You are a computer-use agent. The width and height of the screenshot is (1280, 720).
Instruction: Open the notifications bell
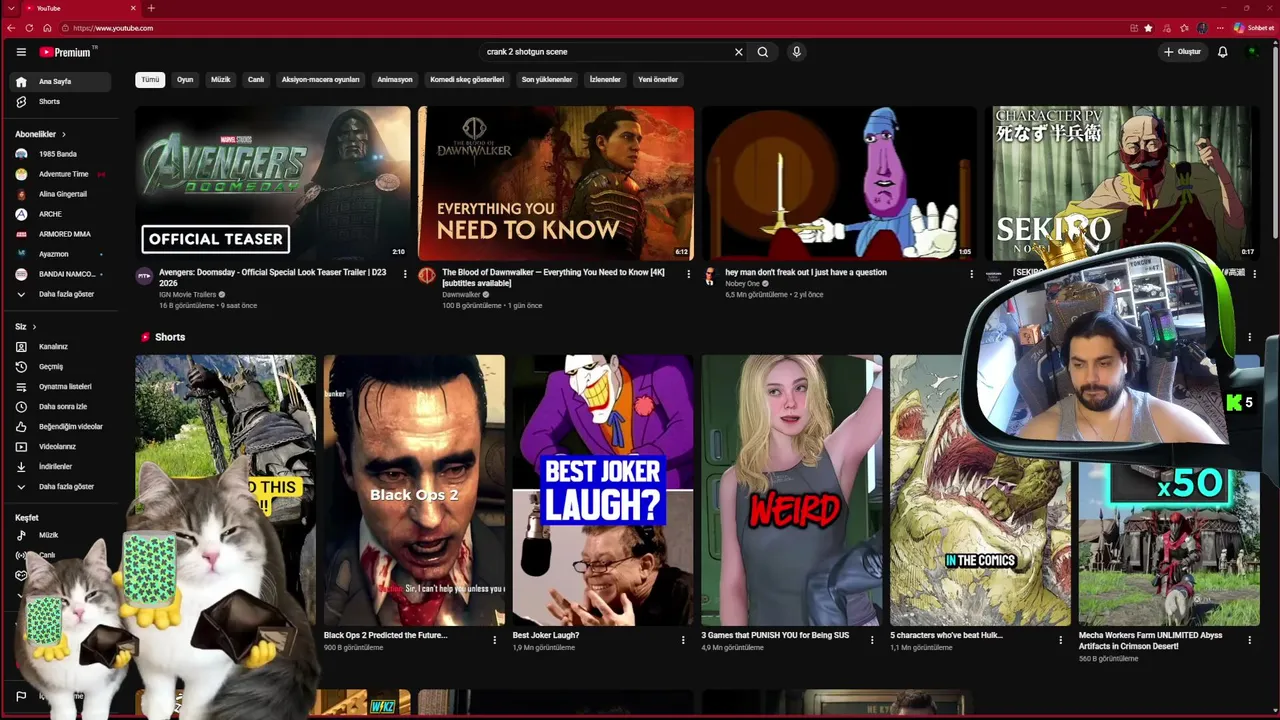pos(1222,52)
